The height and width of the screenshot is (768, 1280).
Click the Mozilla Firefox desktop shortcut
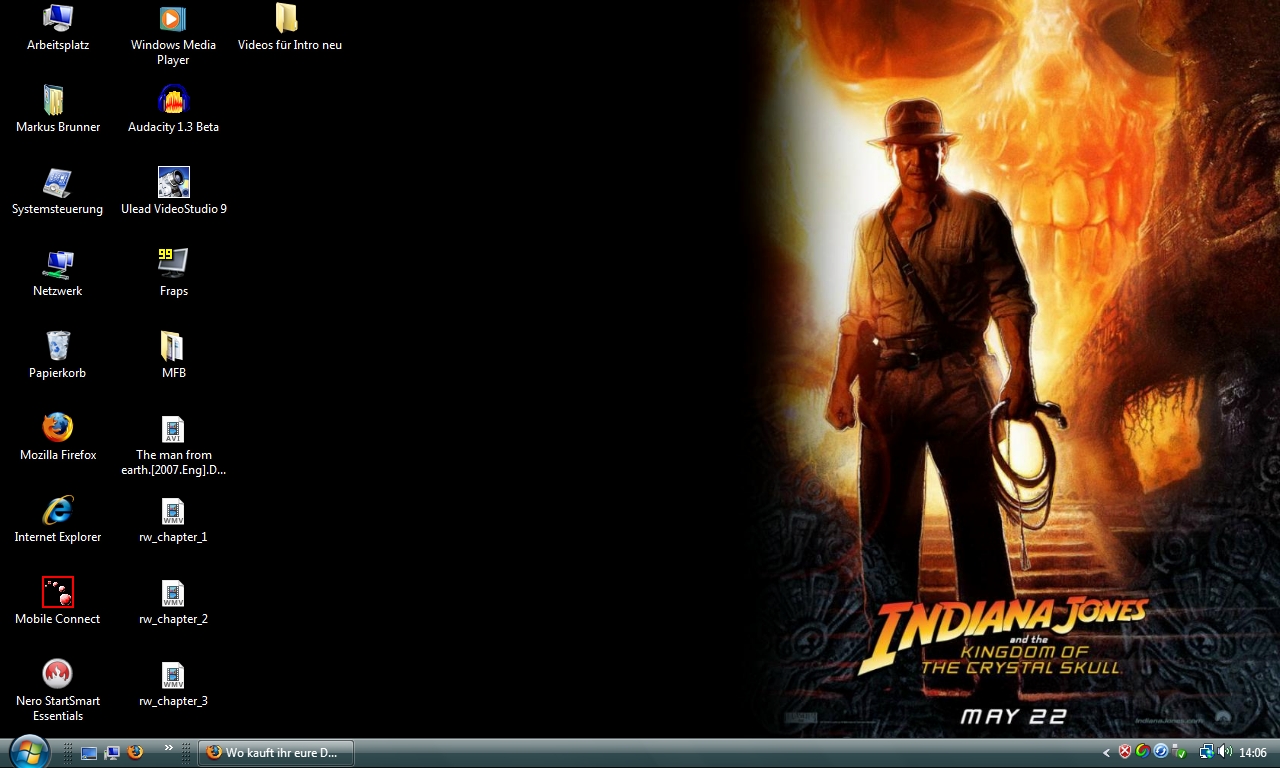click(58, 428)
